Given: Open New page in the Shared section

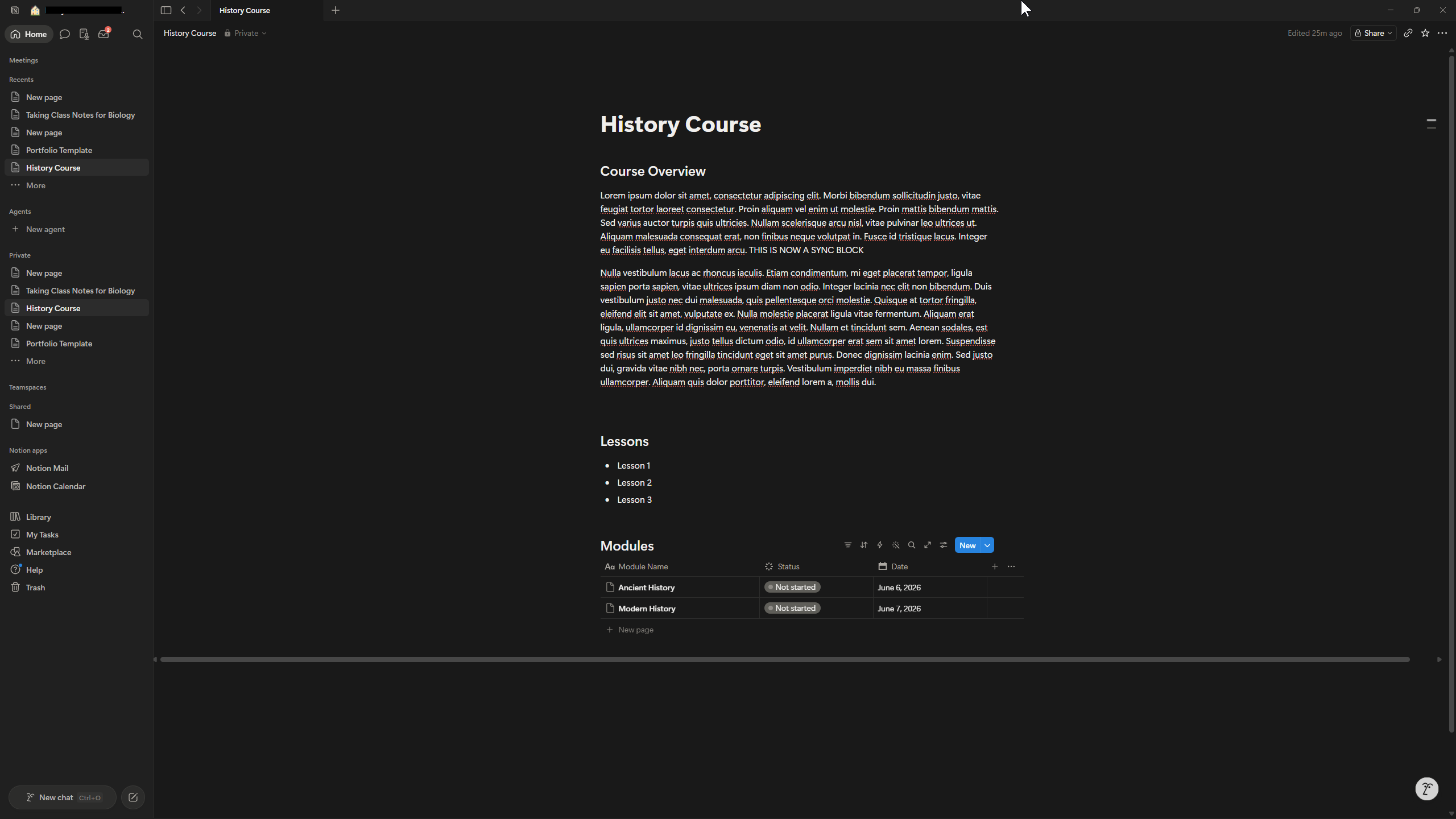Looking at the screenshot, I should point(77,424).
